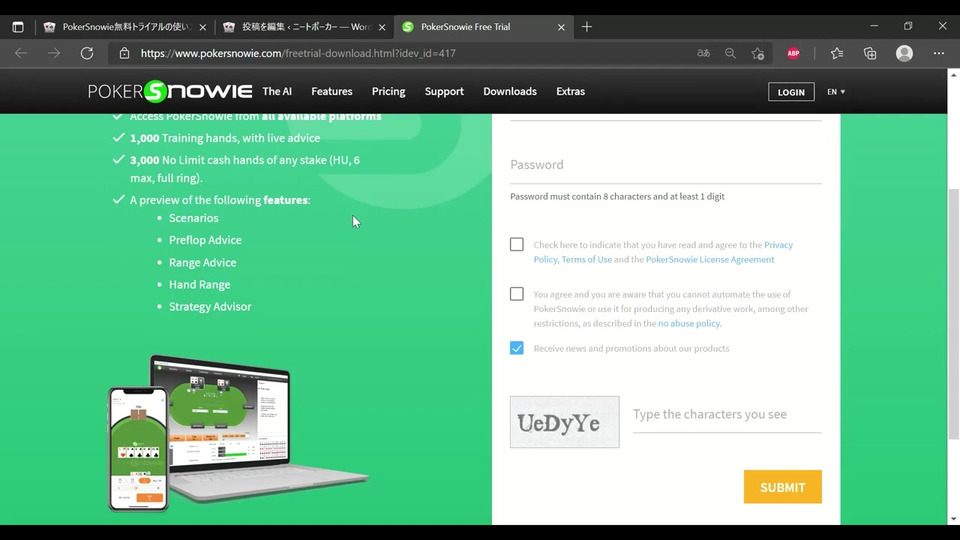This screenshot has width=960, height=540.
Task: Reload the page with refresh icon
Action: 87,53
